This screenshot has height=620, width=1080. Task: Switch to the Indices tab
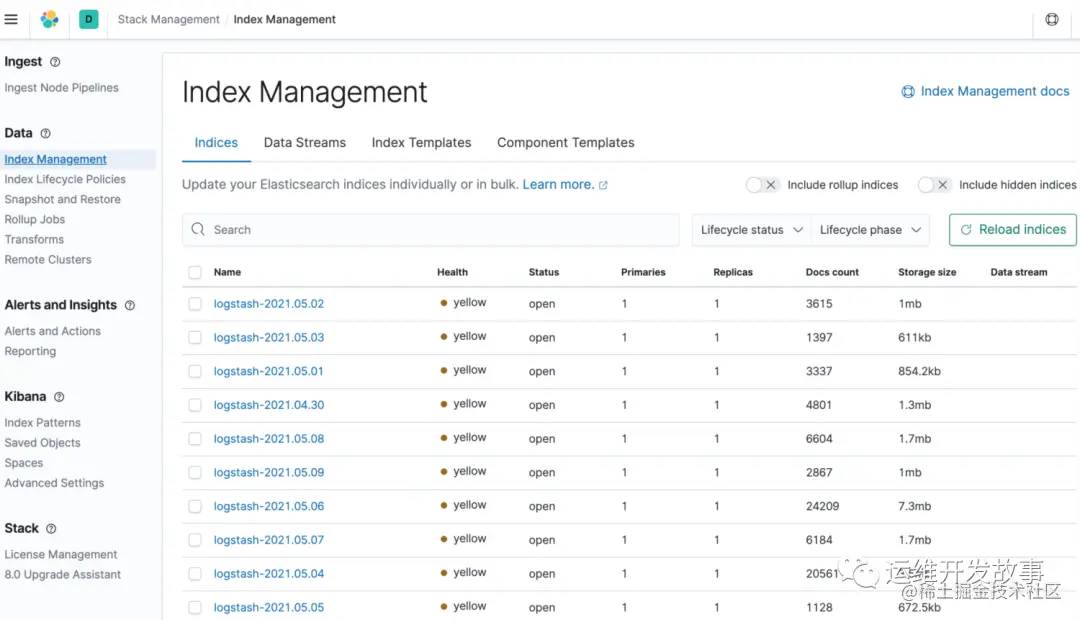pyautogui.click(x=216, y=143)
